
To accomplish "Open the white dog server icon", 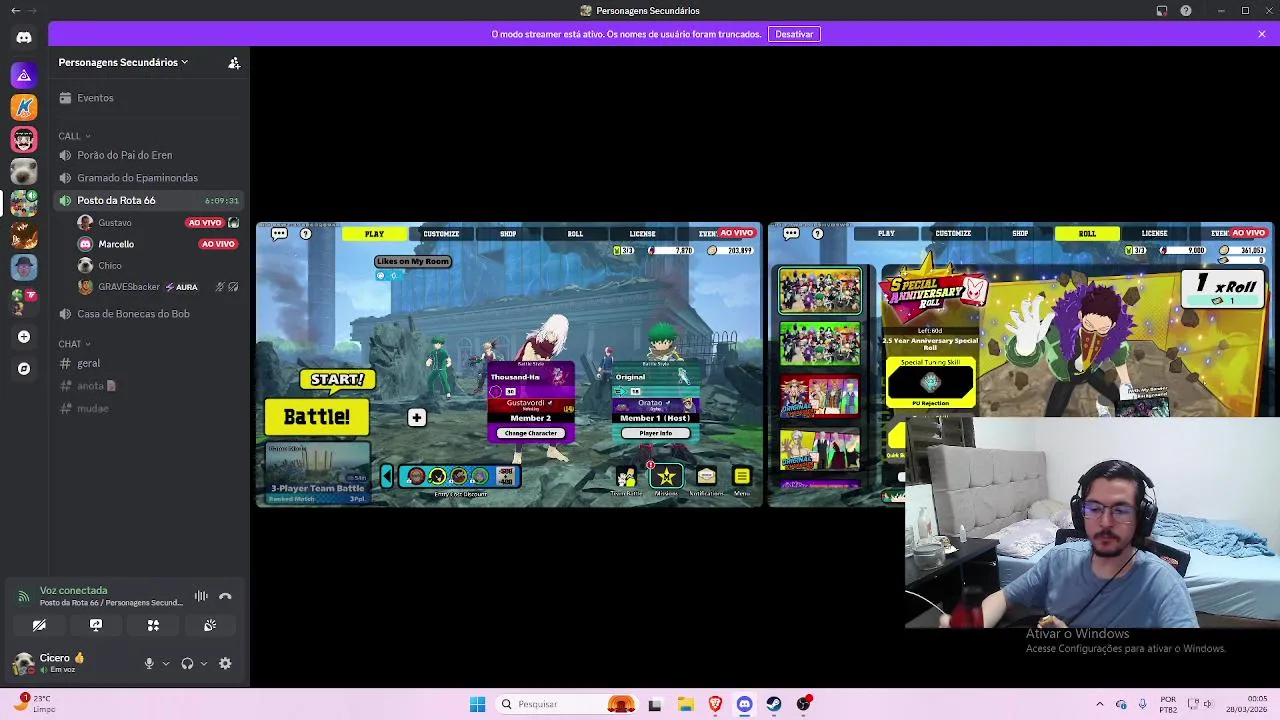I will coord(24,171).
